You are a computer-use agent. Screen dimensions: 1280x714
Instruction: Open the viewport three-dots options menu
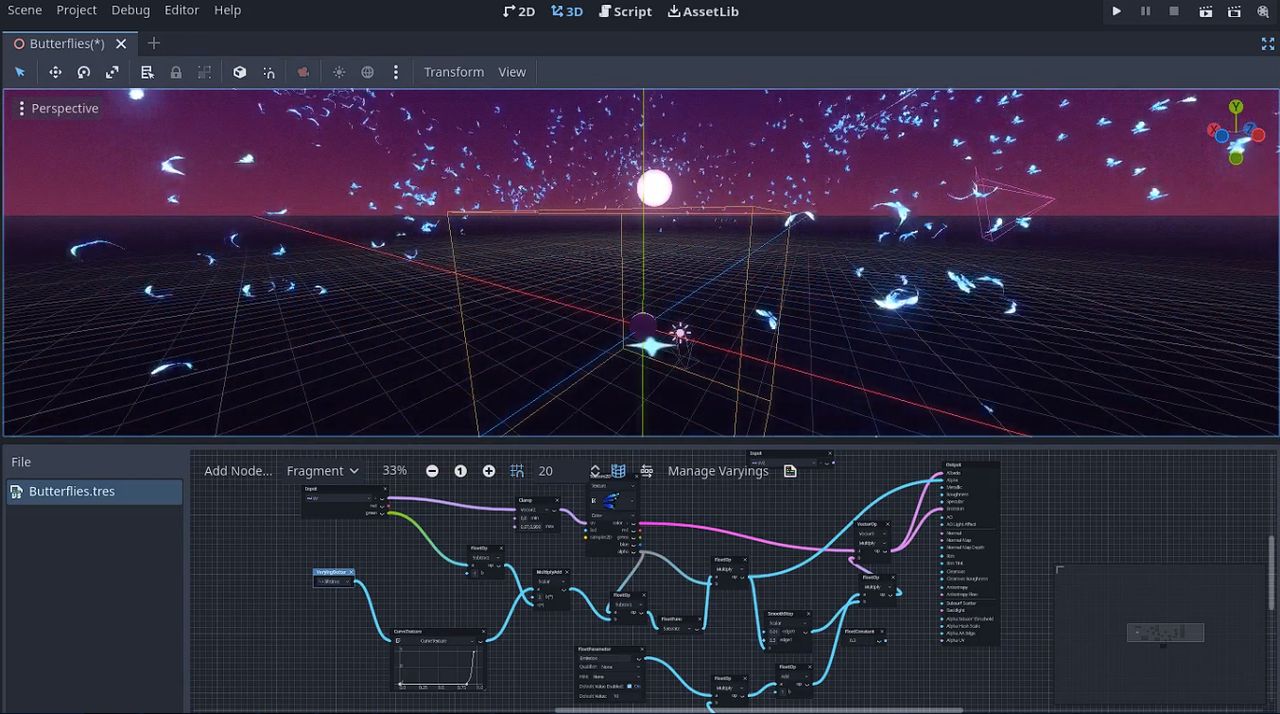coord(396,72)
